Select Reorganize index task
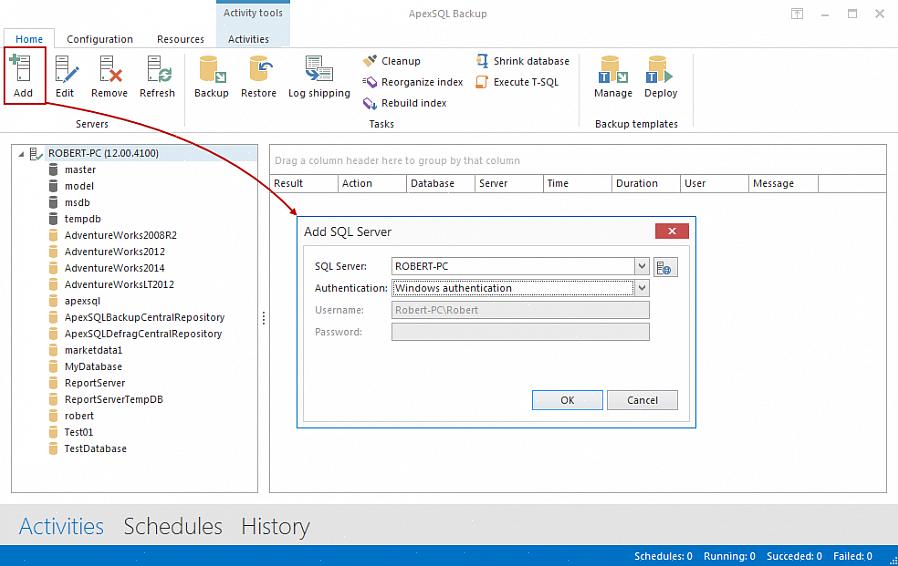This screenshot has height=566, width=898. tap(412, 82)
